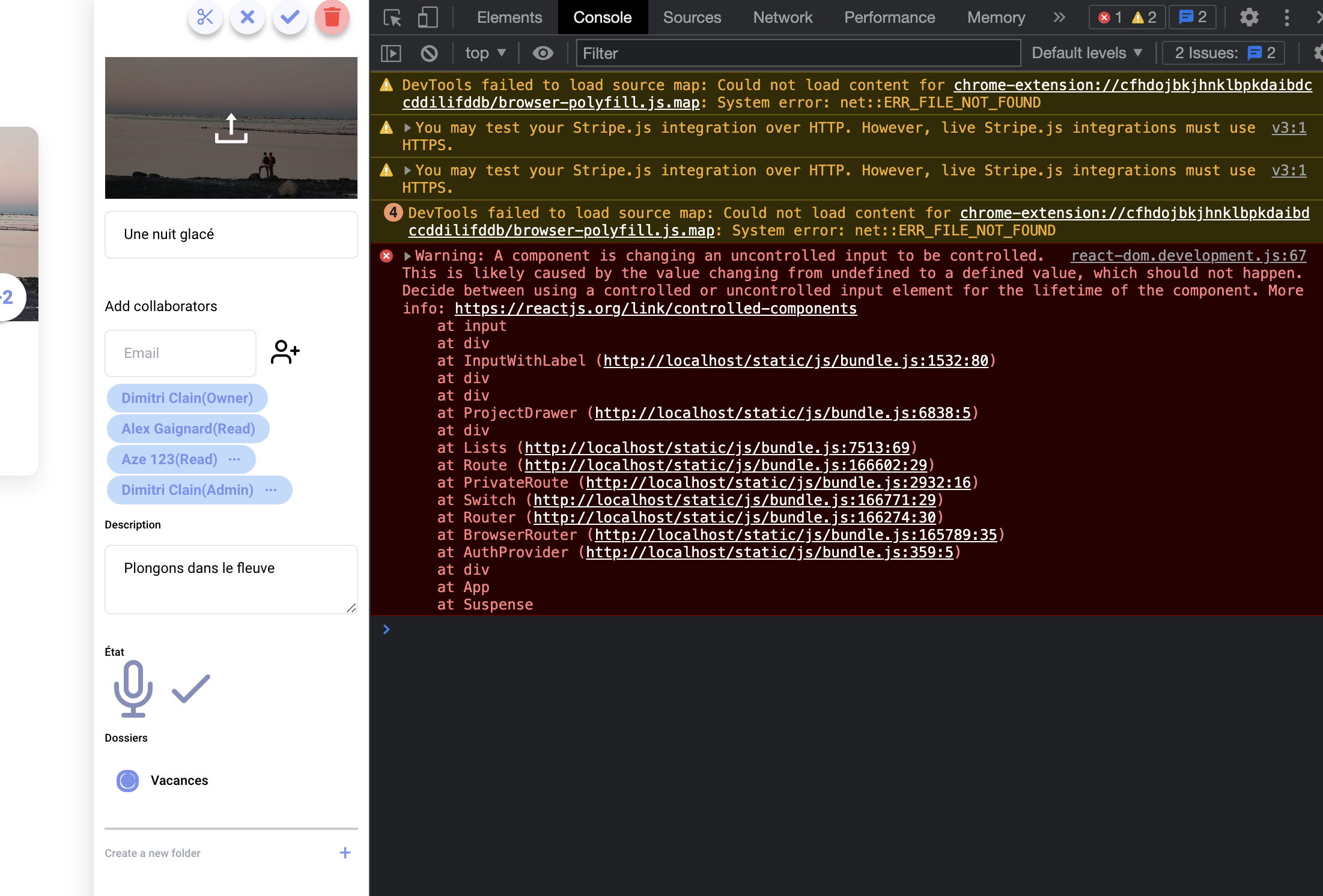Toggle the console sidebar panel
The image size is (1323, 896).
pyautogui.click(x=391, y=53)
